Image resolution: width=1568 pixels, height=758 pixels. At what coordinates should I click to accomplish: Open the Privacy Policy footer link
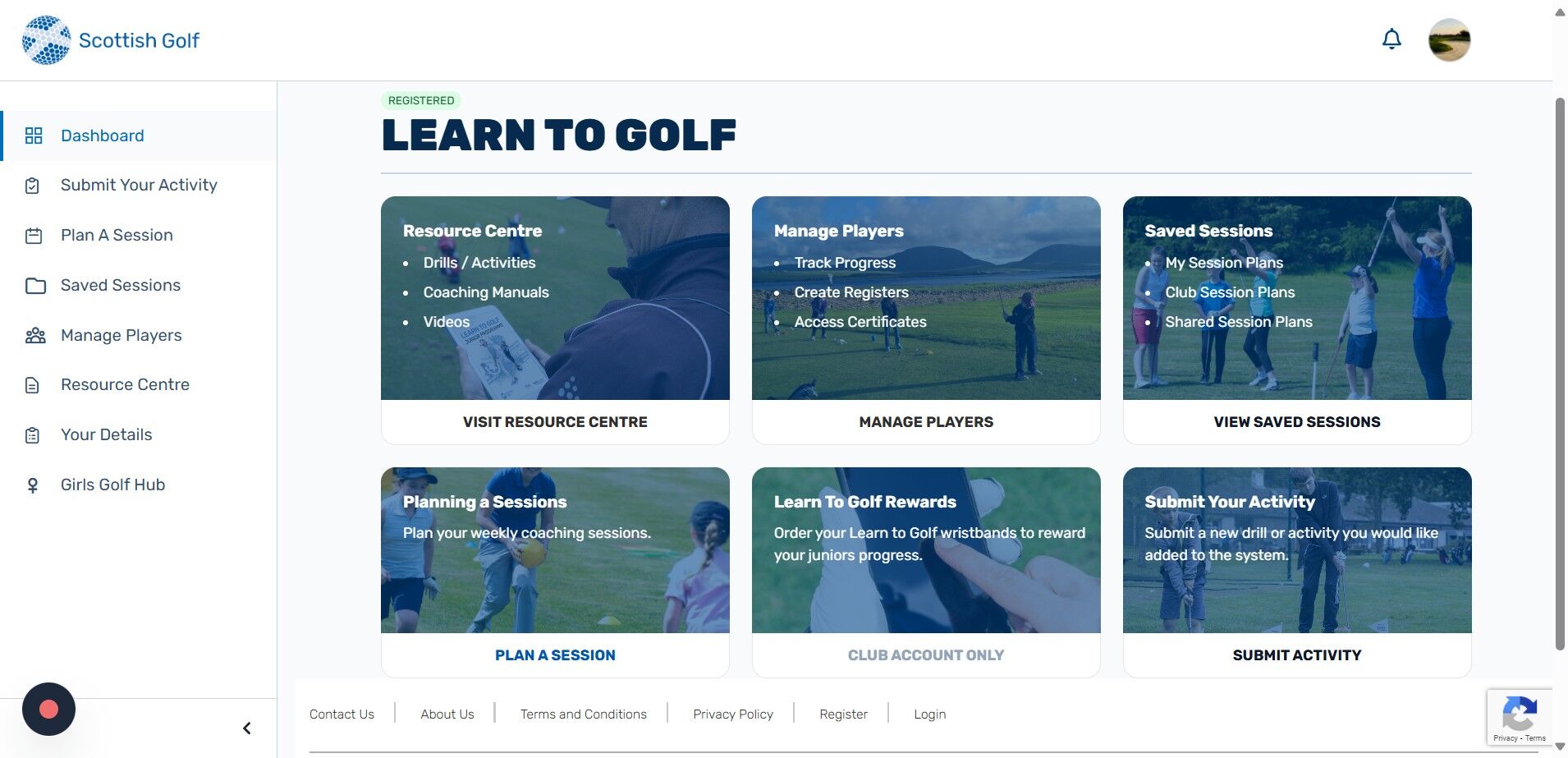733,714
